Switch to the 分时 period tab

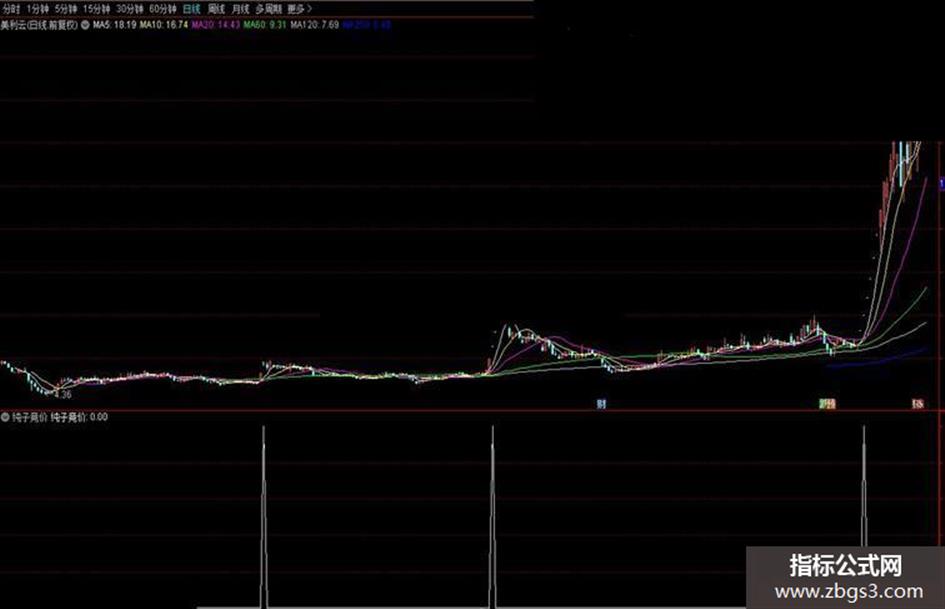[x=11, y=9]
